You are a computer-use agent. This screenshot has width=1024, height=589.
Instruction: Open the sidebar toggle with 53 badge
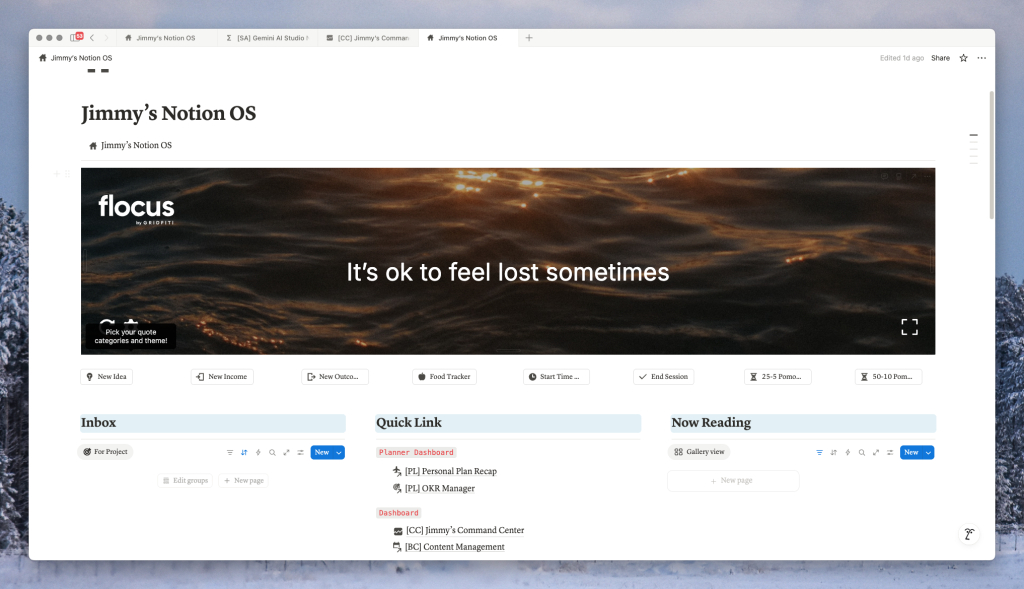click(x=76, y=38)
